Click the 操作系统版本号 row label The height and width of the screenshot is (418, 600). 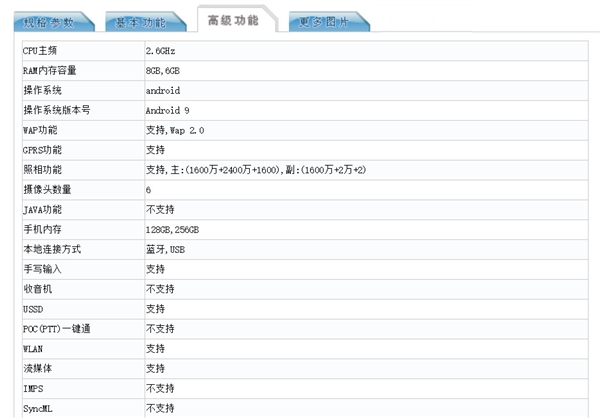click(x=57, y=110)
